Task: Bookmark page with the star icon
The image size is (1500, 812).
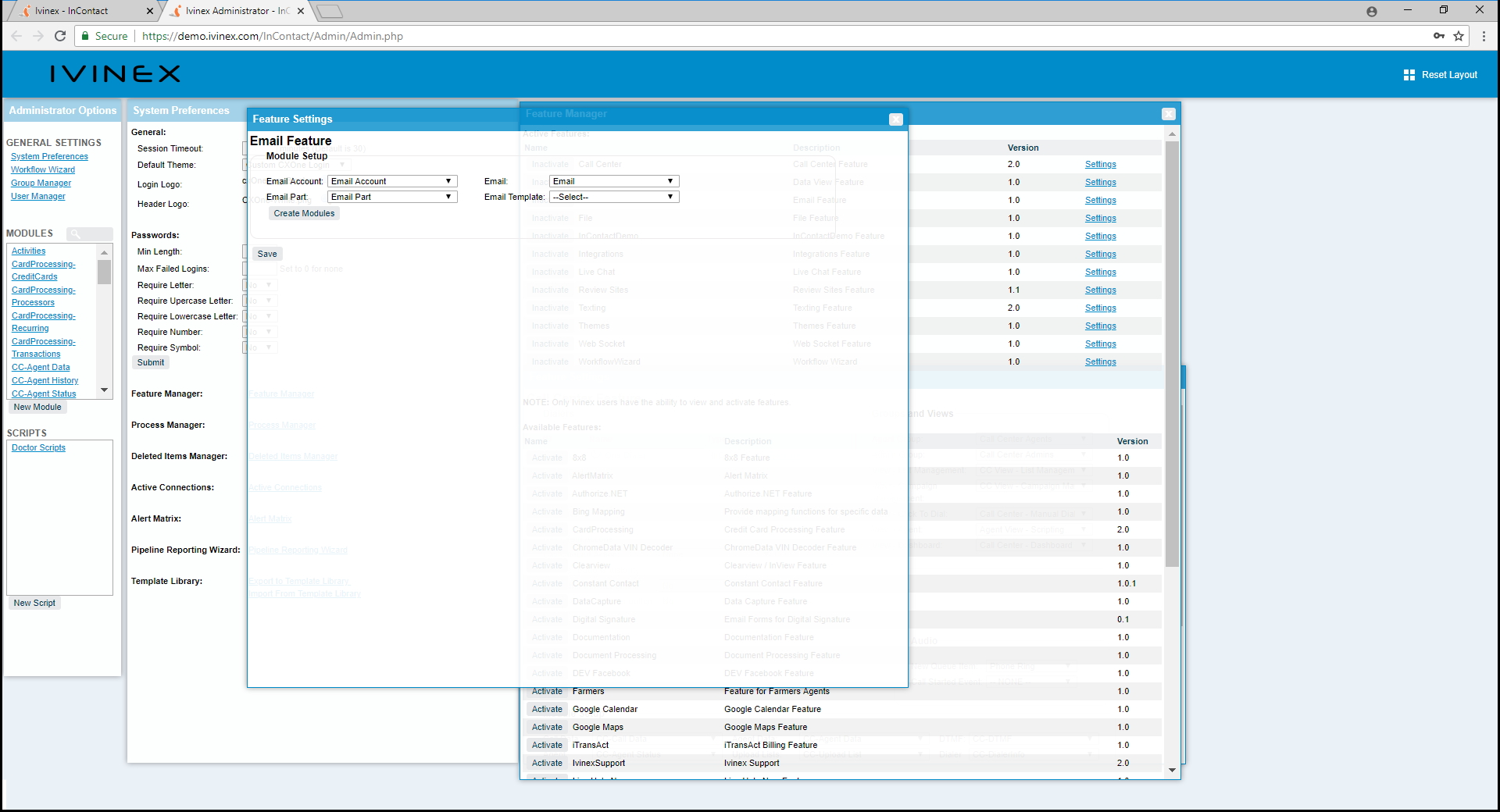Action: (1459, 36)
